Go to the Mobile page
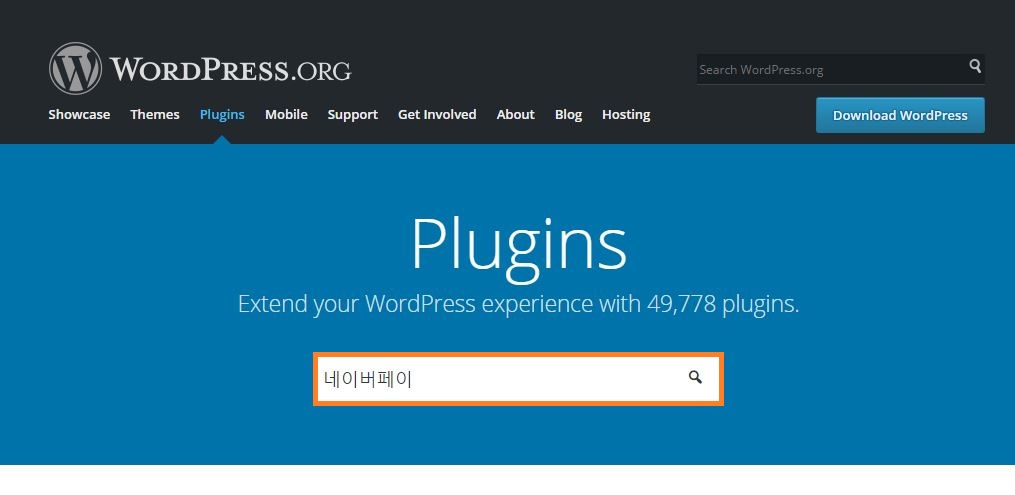This screenshot has width=1015, height=495. click(x=286, y=115)
